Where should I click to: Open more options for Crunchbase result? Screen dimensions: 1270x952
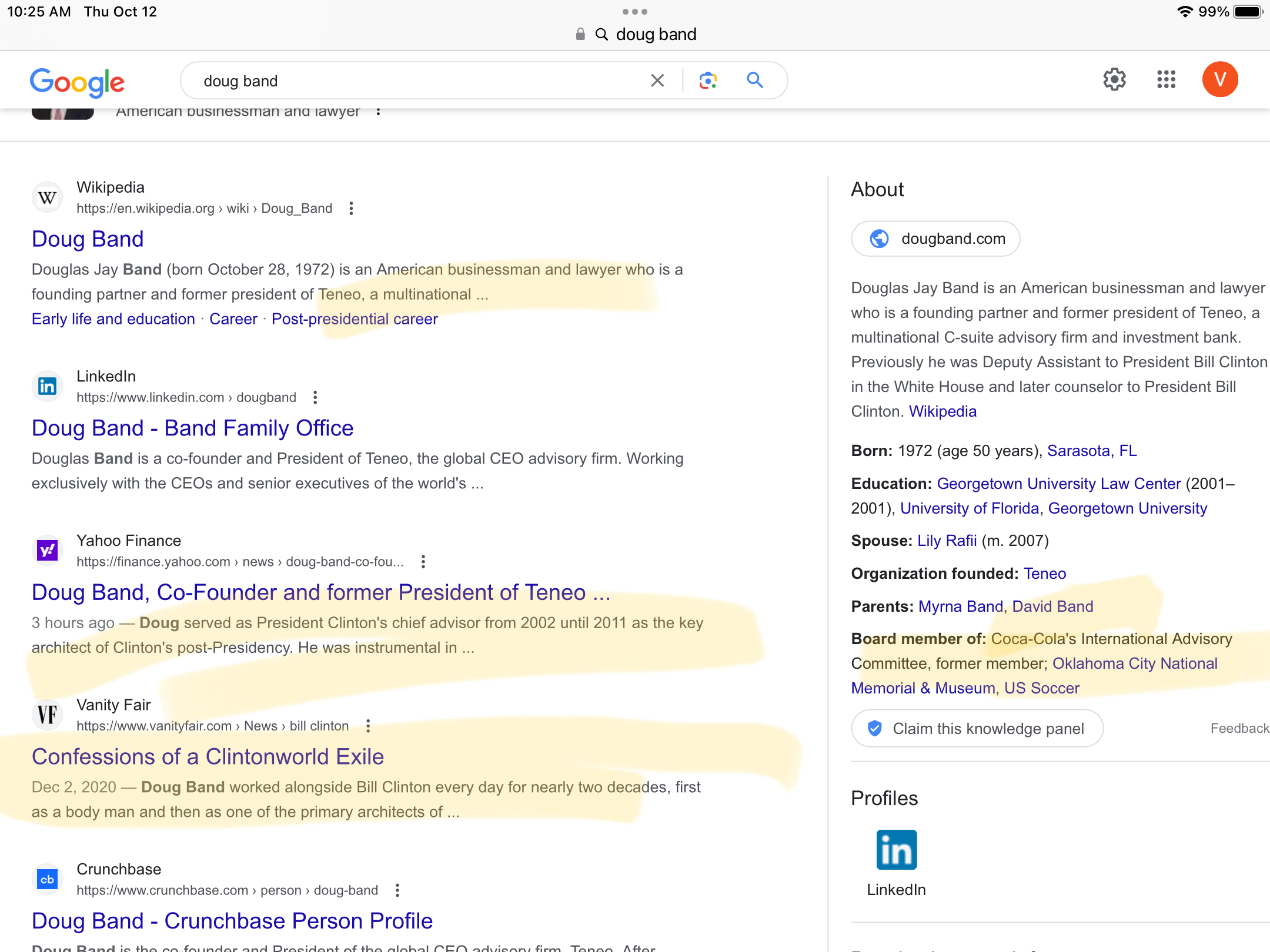(x=397, y=890)
